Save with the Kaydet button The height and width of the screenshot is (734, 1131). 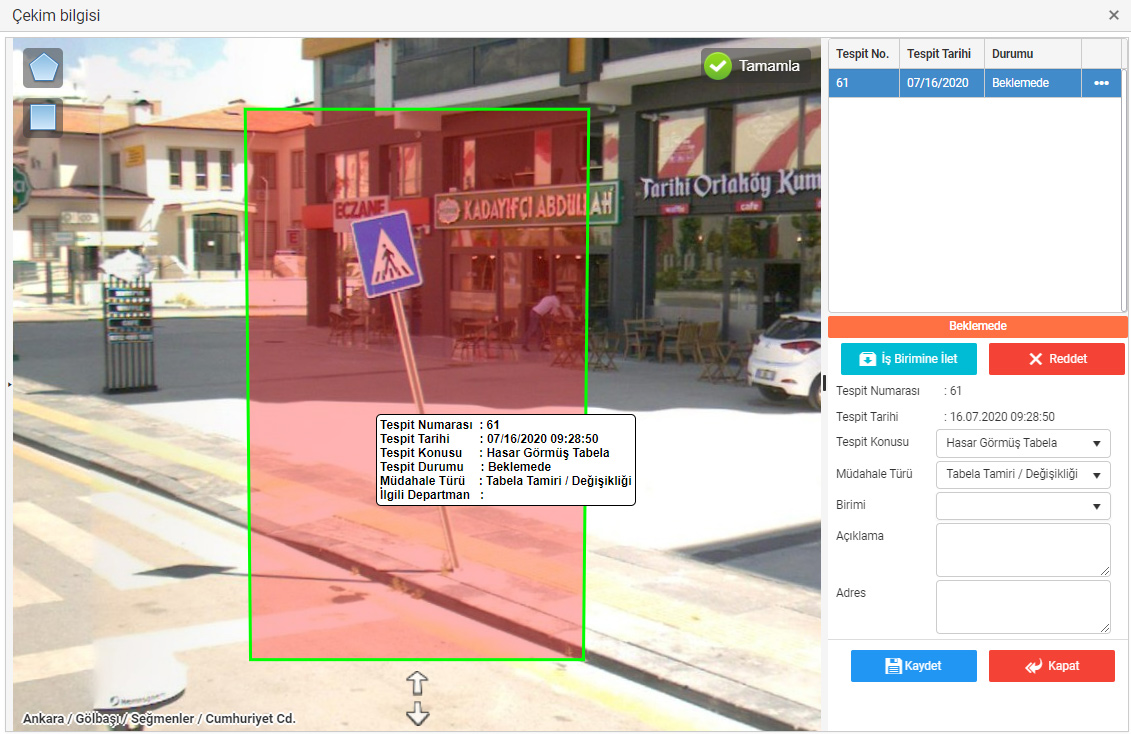[x=913, y=666]
